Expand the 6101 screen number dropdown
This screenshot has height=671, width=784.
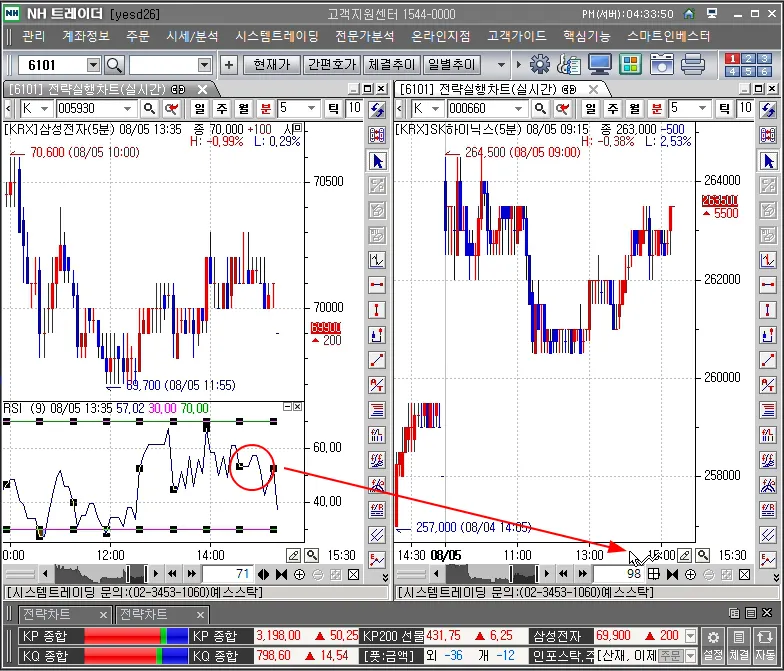point(94,65)
